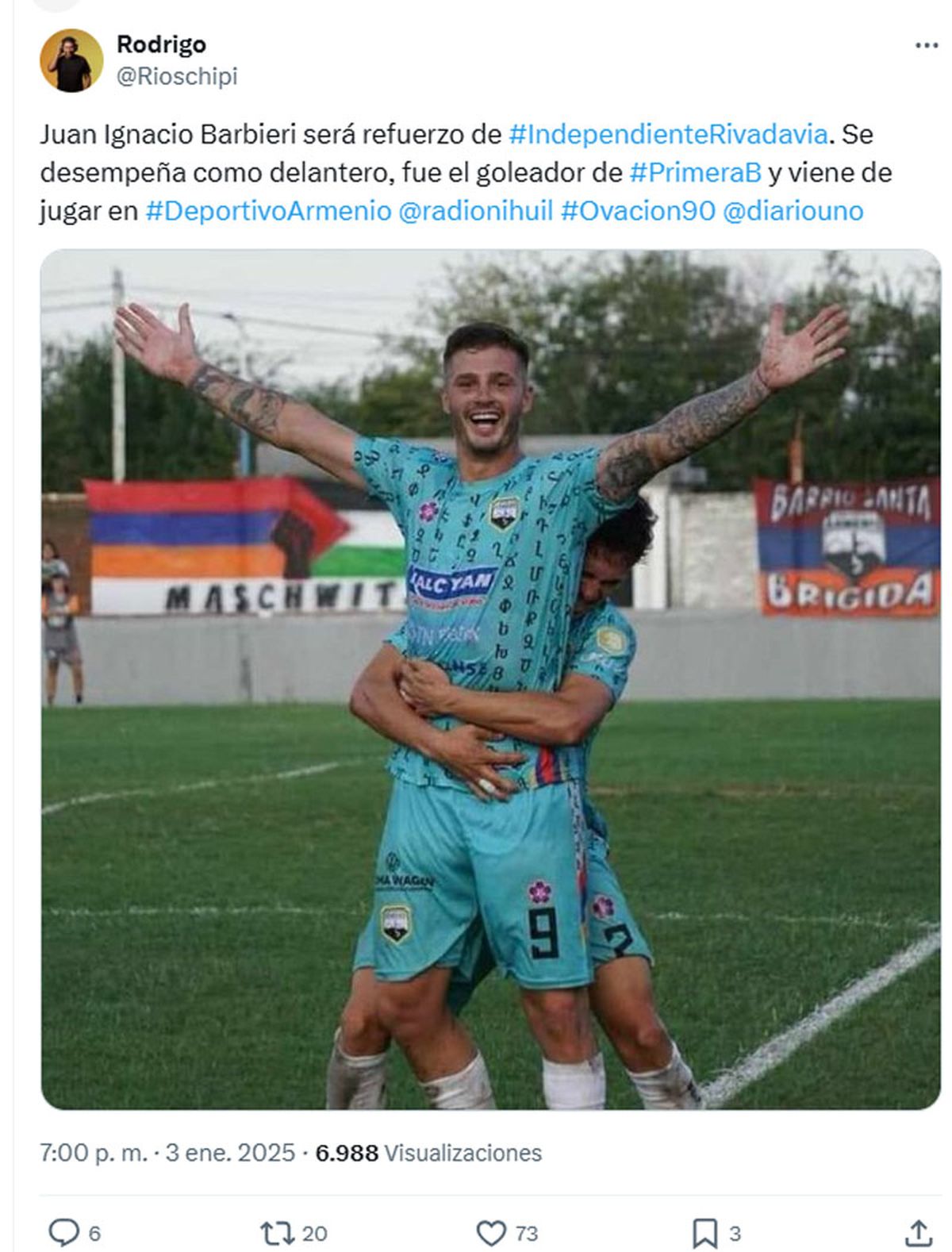Click the like count of 73
This screenshot has height=1252, width=952.
click(x=527, y=1234)
